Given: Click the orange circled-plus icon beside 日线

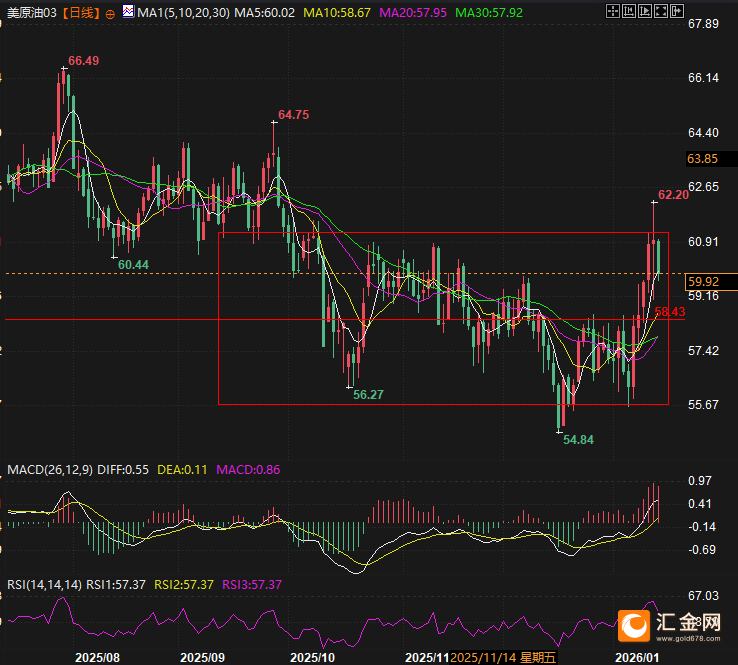Looking at the screenshot, I should coord(110,14).
